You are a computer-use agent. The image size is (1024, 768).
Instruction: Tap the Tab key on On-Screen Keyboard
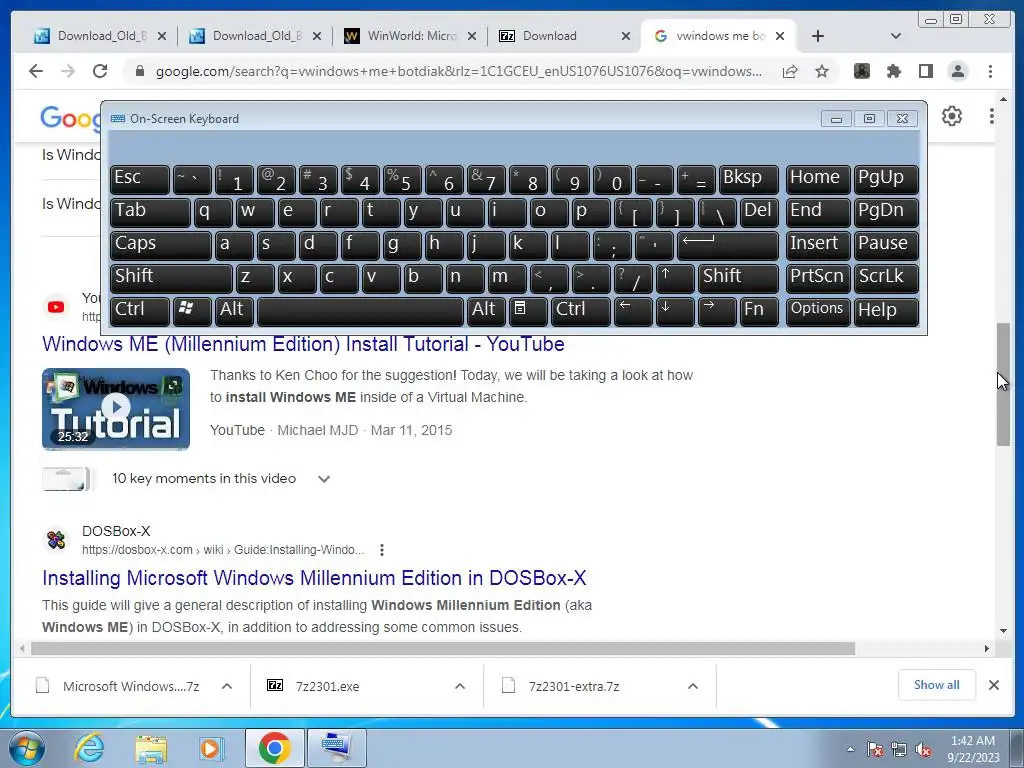click(150, 212)
